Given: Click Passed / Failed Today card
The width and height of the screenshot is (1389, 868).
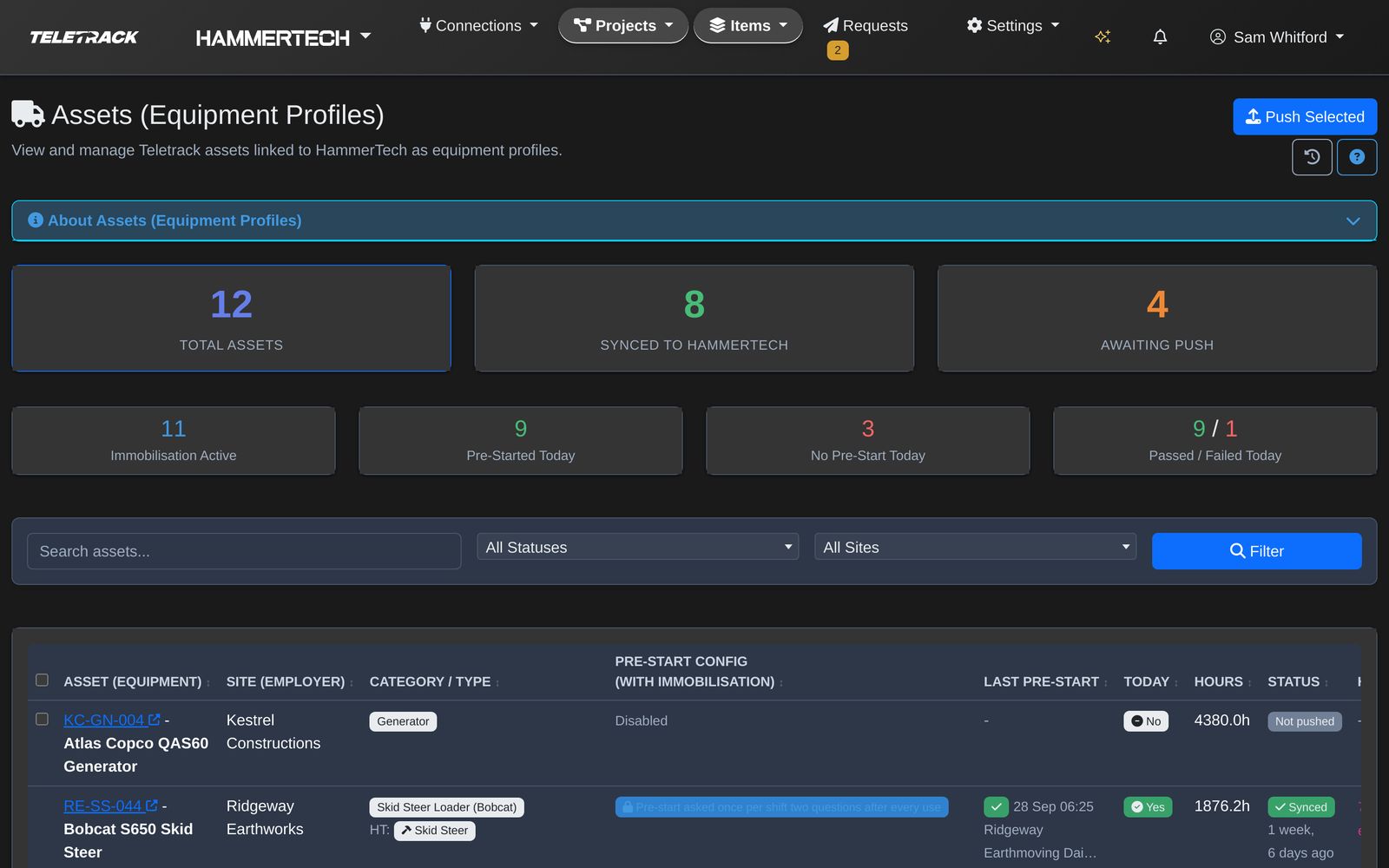Looking at the screenshot, I should [1215, 440].
